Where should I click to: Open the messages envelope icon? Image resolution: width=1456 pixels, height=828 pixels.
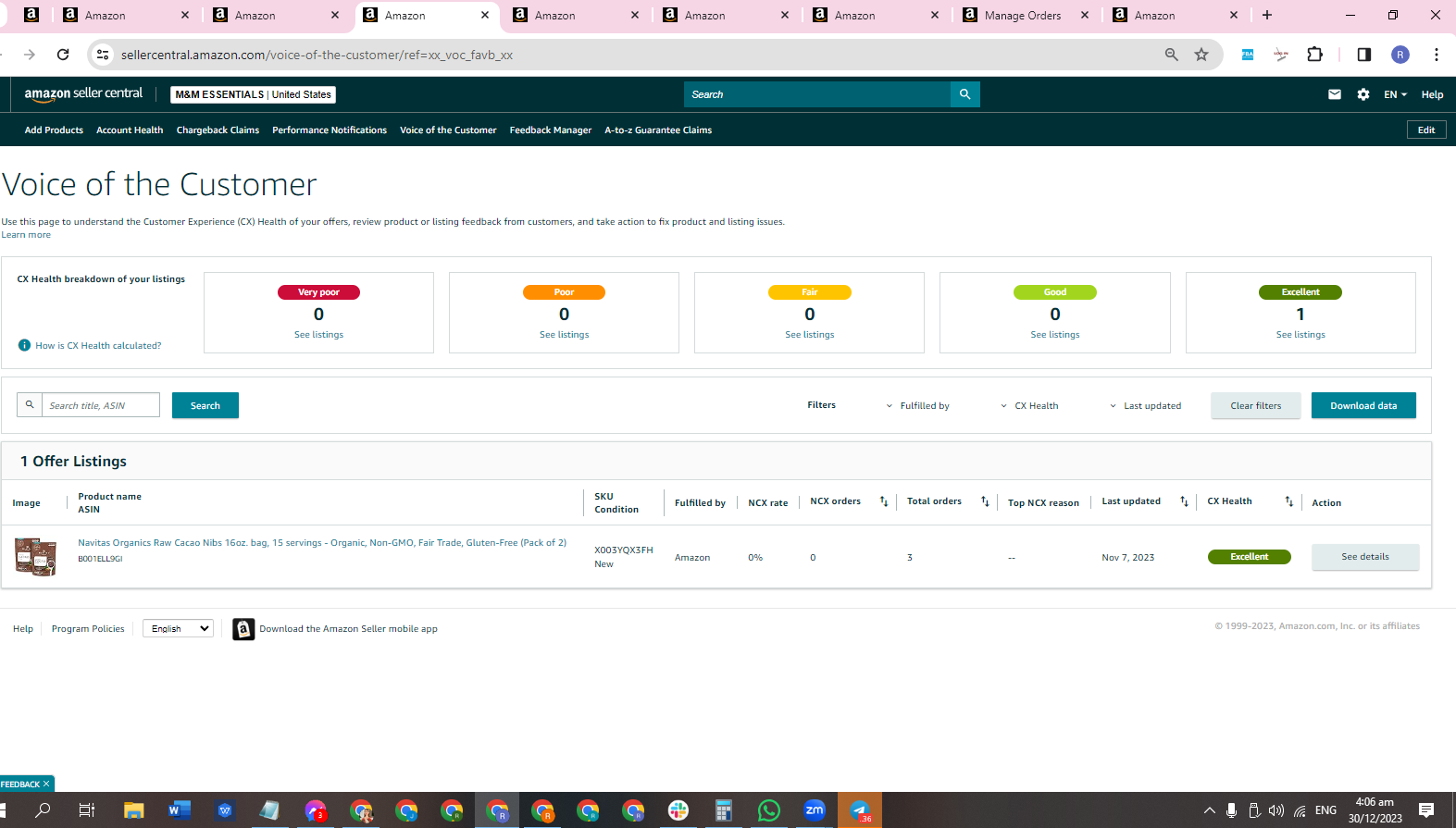(x=1335, y=94)
